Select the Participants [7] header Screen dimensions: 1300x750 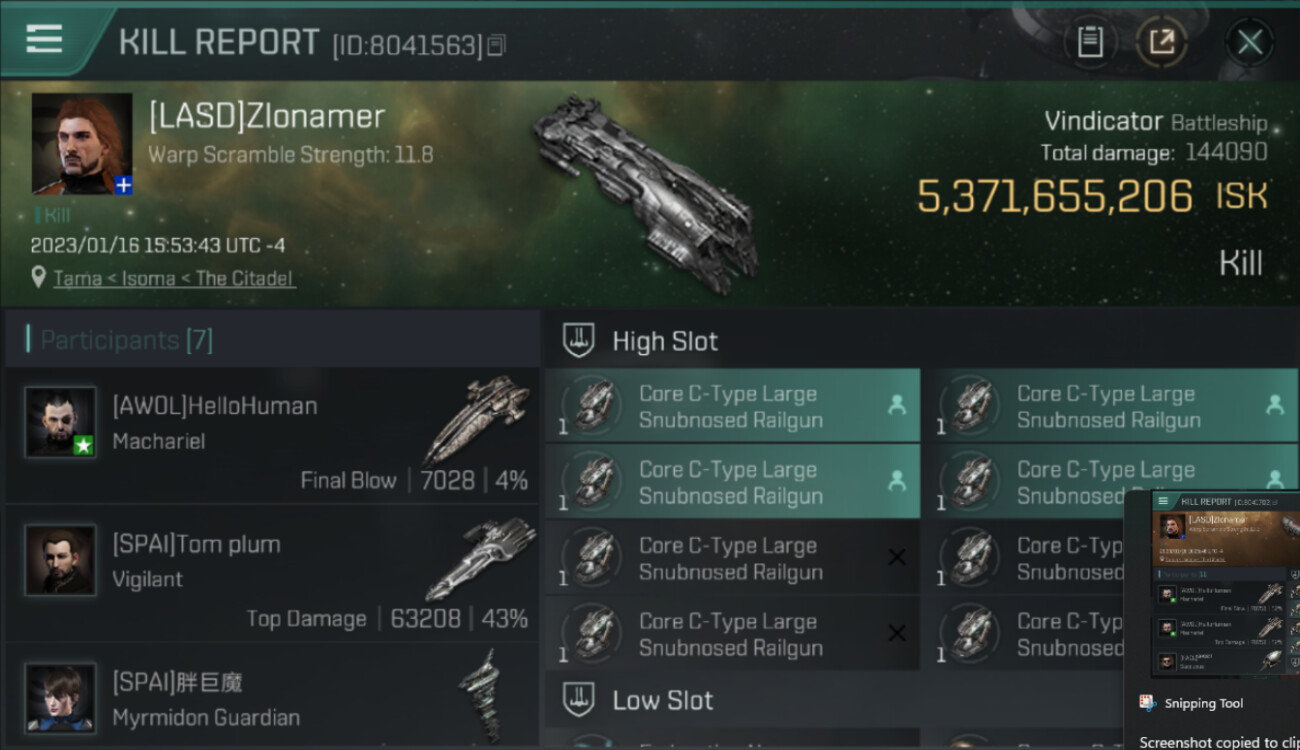(126, 340)
